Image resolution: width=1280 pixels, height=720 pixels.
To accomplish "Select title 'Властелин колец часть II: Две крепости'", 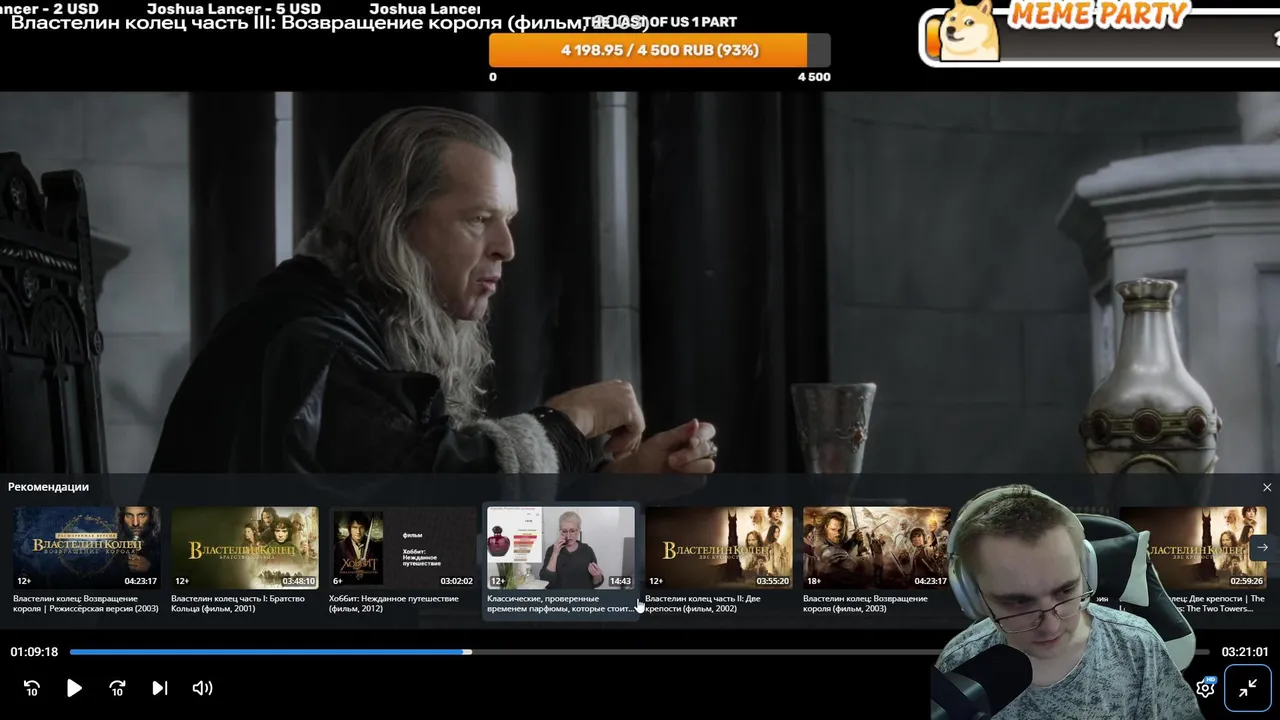I will (703, 603).
